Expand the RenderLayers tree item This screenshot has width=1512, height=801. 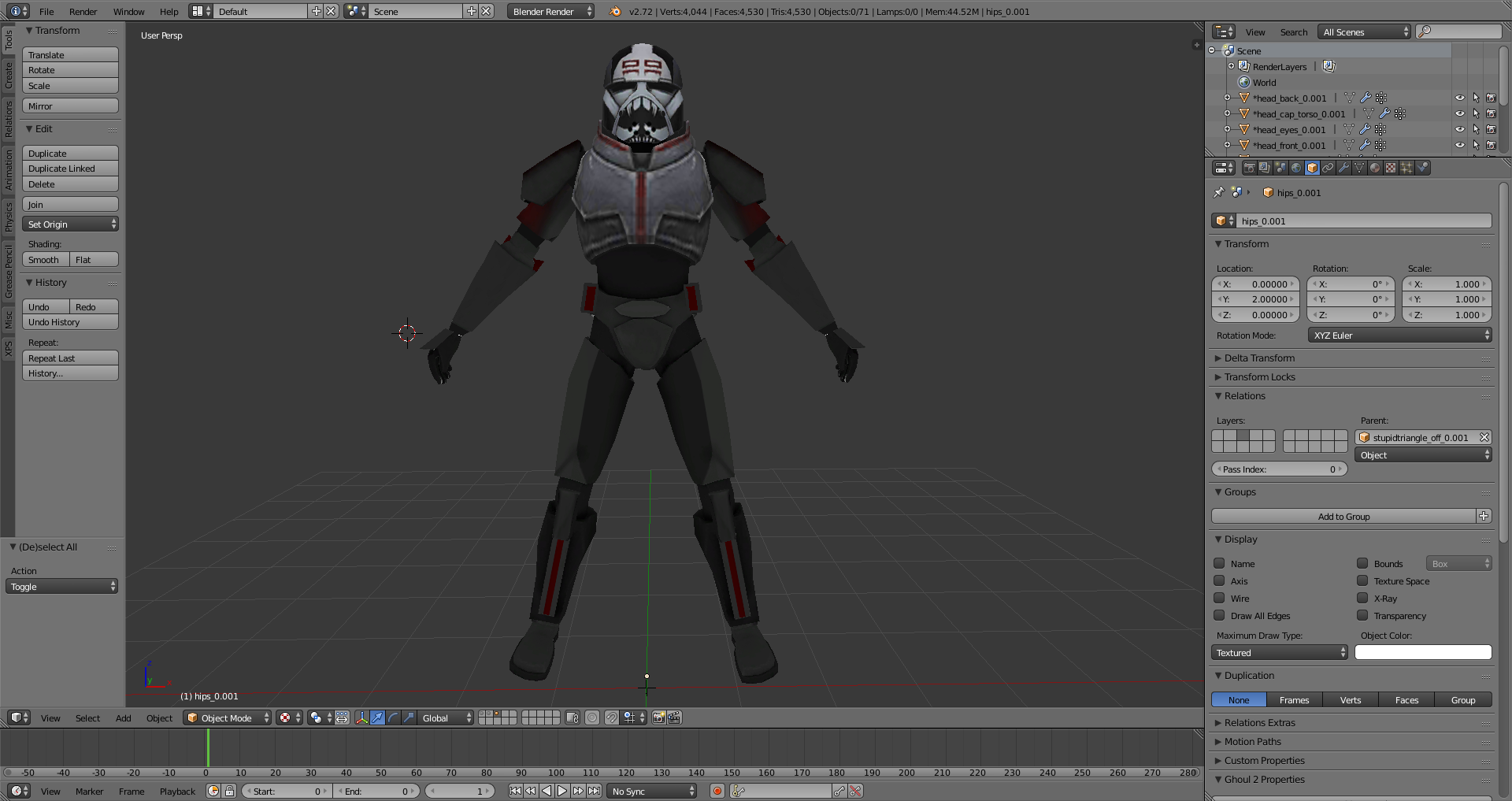pos(1232,66)
